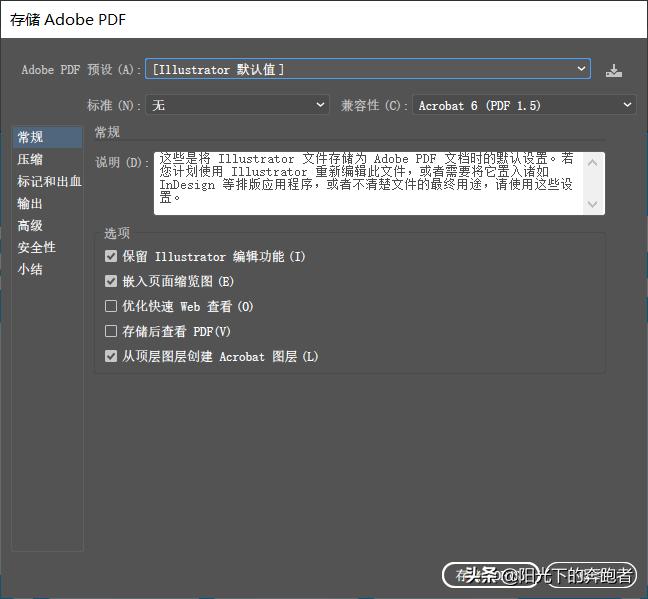Open the 兼容性 compatibility dropdown
648x599 pixels.
point(524,105)
